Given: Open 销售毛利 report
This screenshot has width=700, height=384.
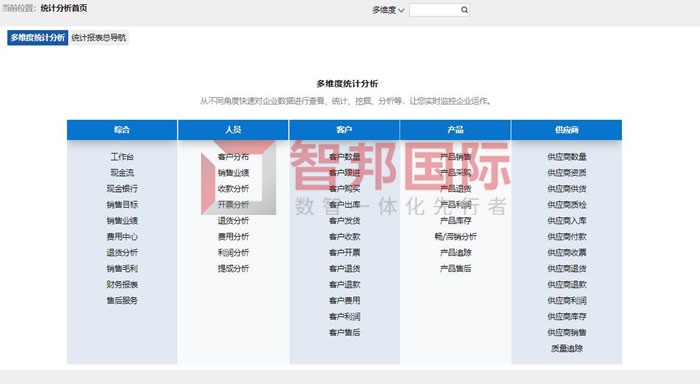Looking at the screenshot, I should point(122,268).
